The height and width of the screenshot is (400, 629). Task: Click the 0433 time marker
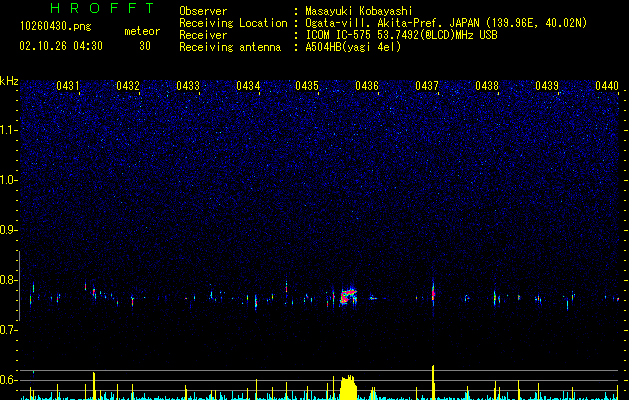pos(188,86)
